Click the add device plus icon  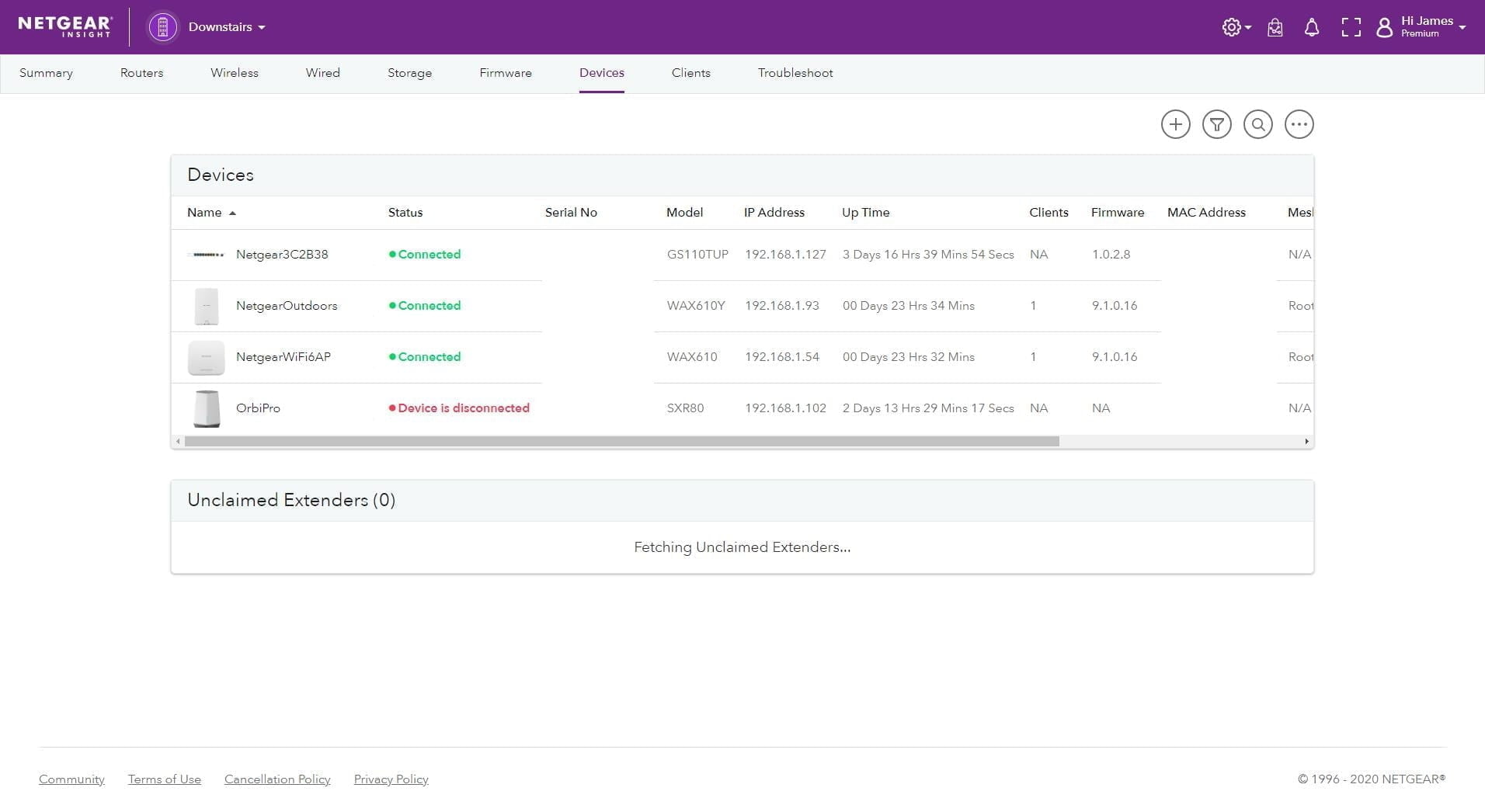click(x=1175, y=124)
